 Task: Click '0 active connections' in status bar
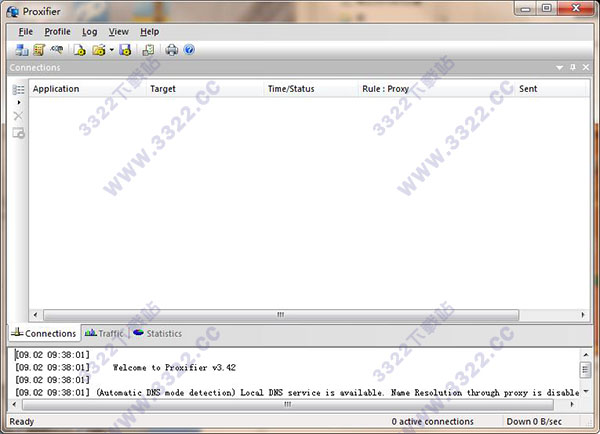[432, 421]
